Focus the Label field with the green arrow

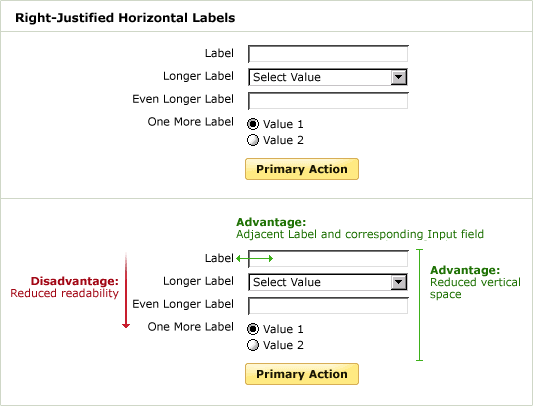coord(328,259)
